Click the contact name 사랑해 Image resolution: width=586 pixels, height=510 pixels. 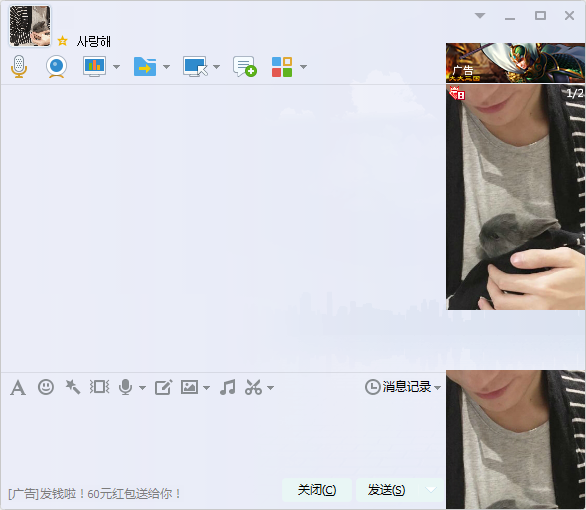pos(93,41)
